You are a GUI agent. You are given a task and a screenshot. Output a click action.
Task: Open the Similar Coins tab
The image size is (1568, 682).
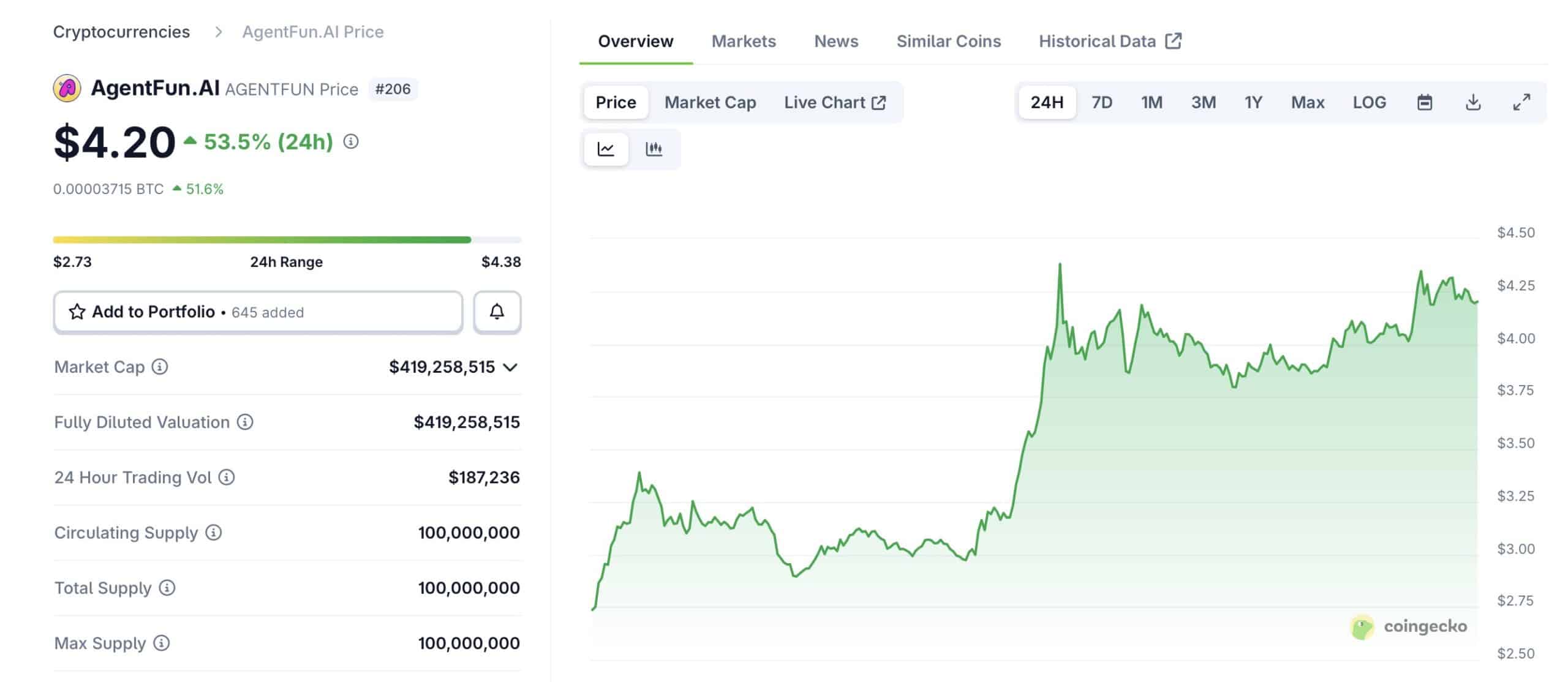coord(949,41)
